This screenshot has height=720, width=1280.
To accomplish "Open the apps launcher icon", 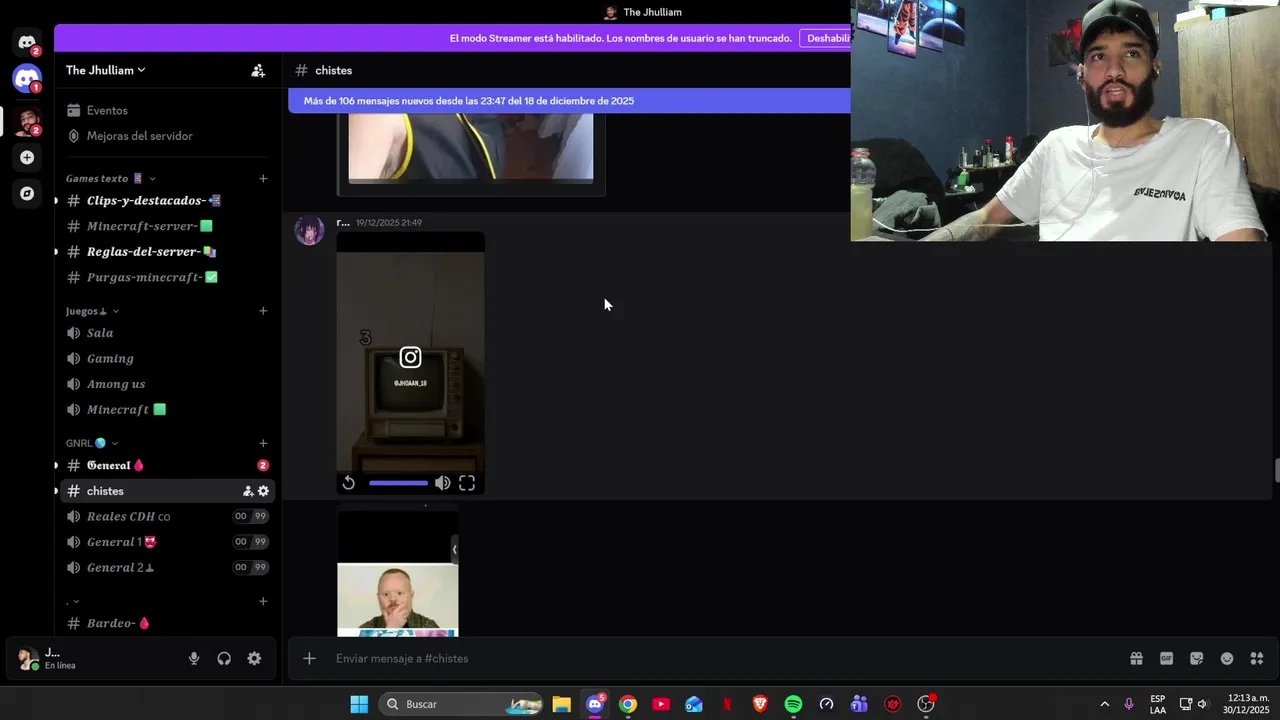I will pos(1257,658).
